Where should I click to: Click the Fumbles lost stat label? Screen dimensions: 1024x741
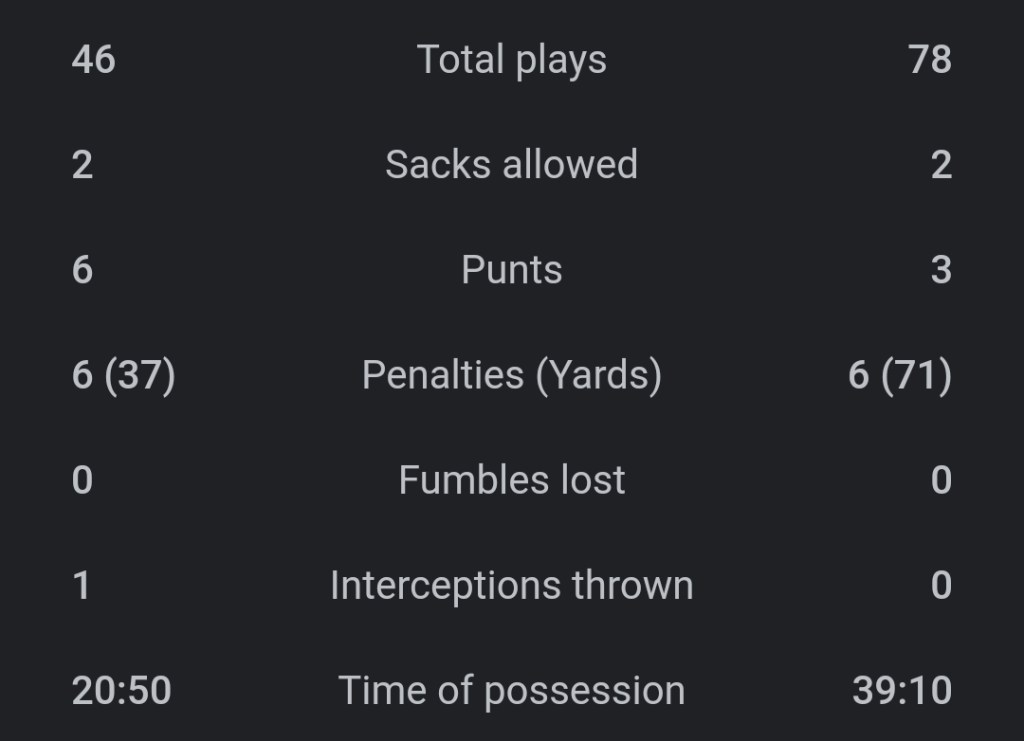tap(512, 480)
